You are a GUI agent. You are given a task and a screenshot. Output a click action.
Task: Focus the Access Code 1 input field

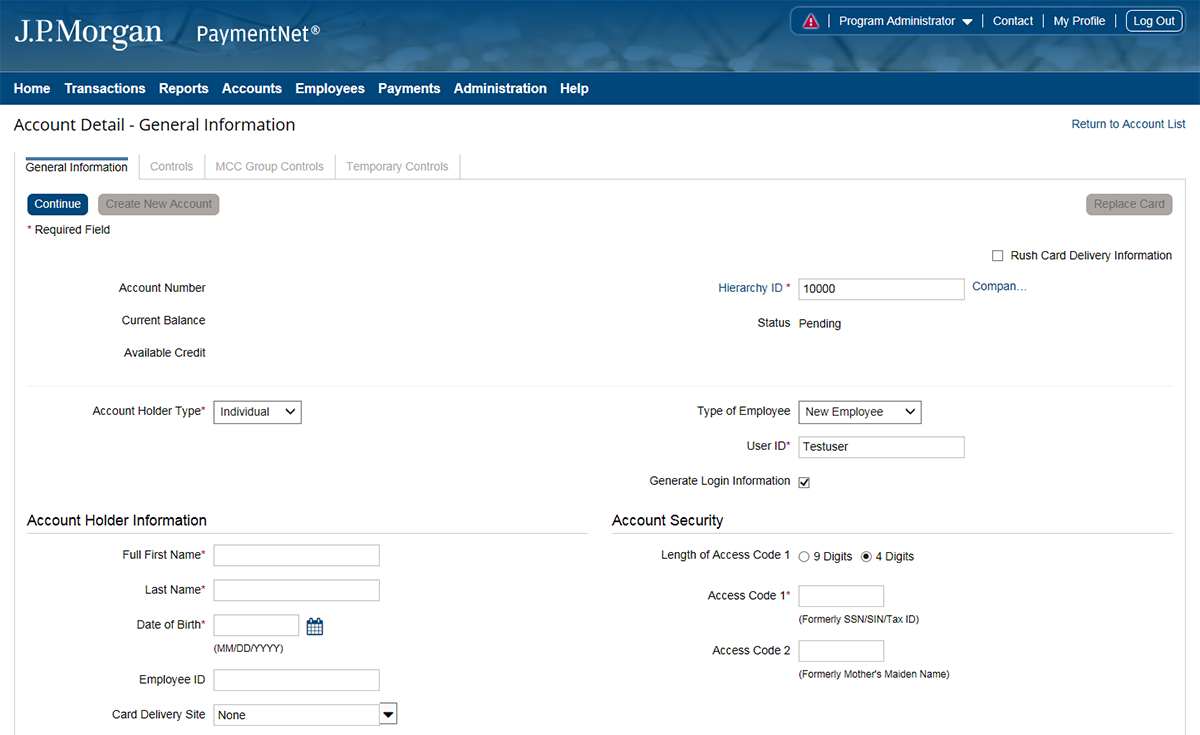[x=841, y=596]
